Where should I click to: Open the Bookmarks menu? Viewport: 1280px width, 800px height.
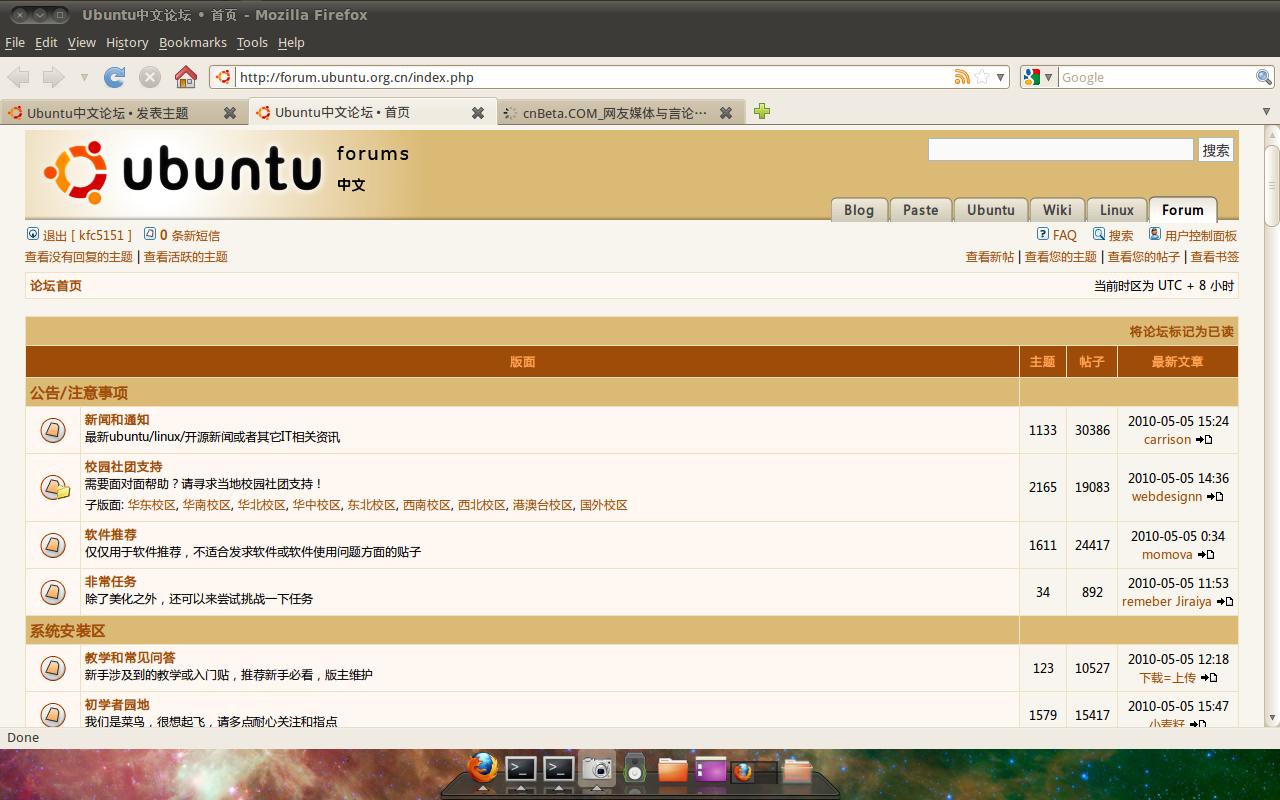pos(193,42)
